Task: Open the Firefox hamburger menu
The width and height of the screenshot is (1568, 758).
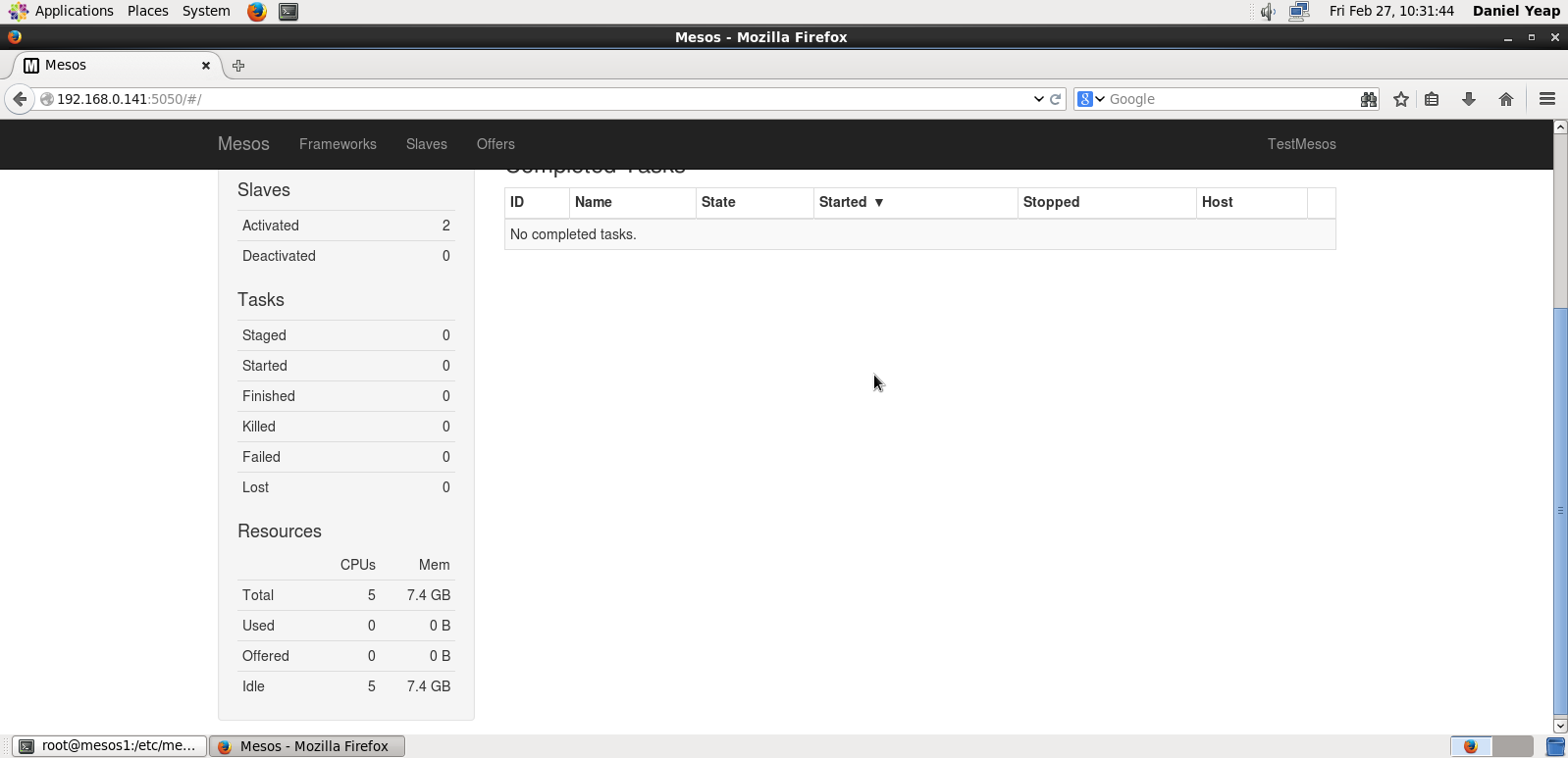Action: [x=1547, y=99]
